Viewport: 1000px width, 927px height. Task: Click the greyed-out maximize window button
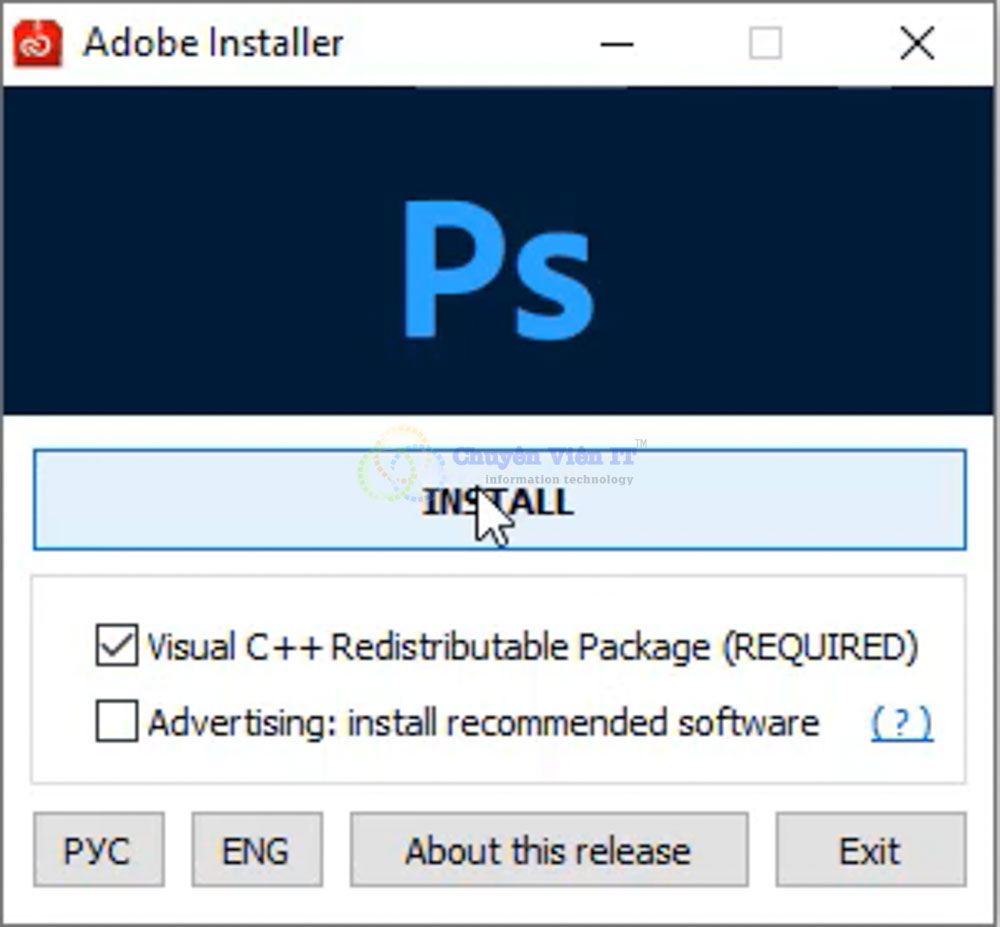(x=766, y=44)
